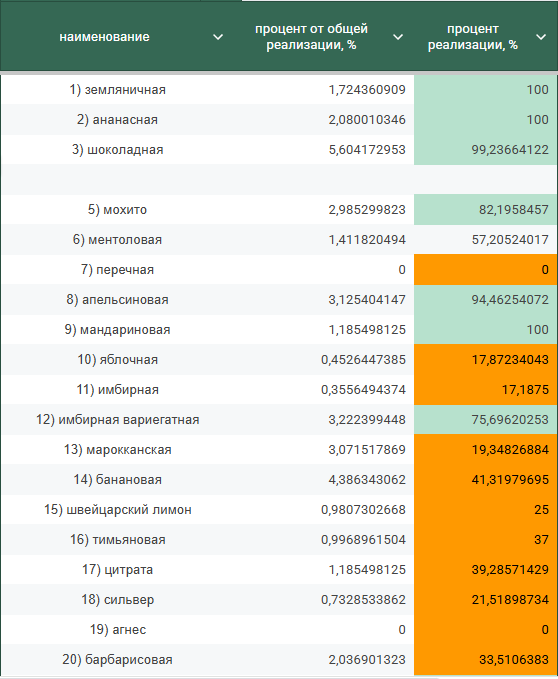Select the cell '7) перечная'
Image resolution: width=558 pixels, height=679 pixels.
point(117,270)
